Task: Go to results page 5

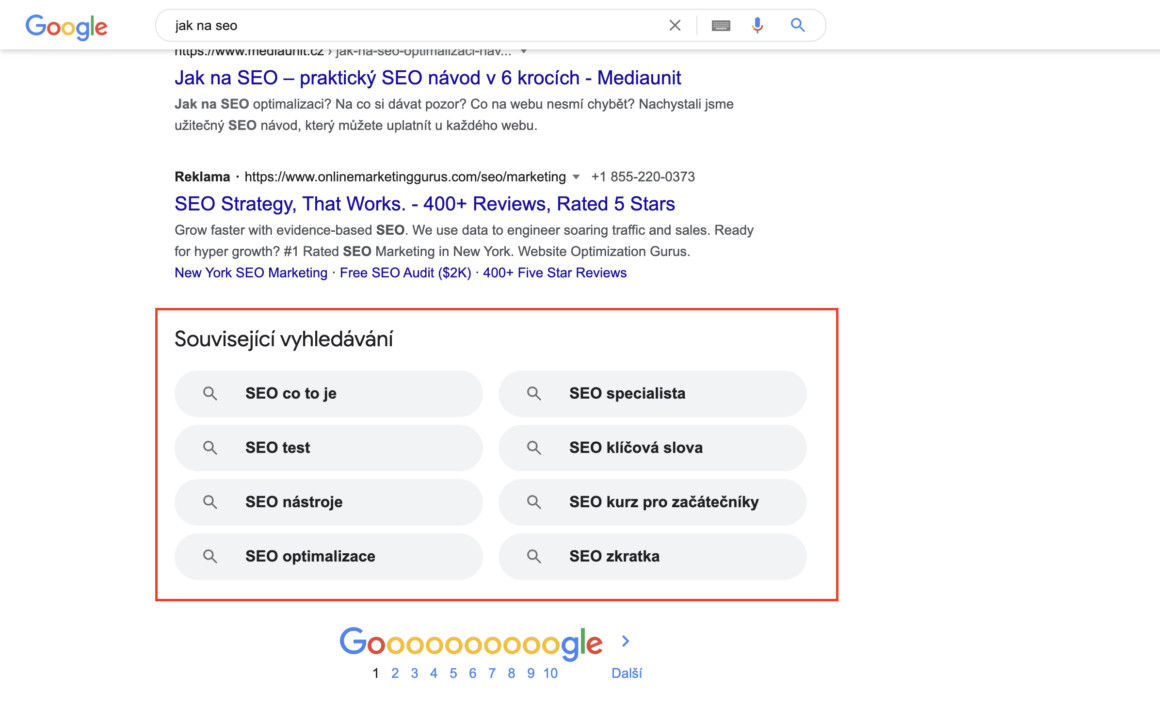Action: (x=453, y=674)
